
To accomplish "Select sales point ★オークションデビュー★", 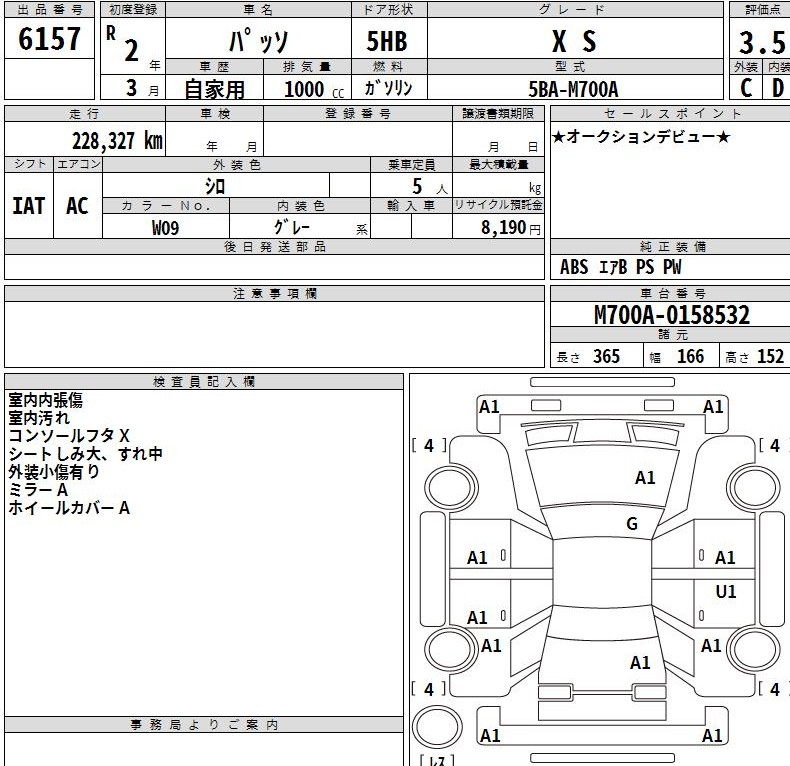I will (x=640, y=137).
